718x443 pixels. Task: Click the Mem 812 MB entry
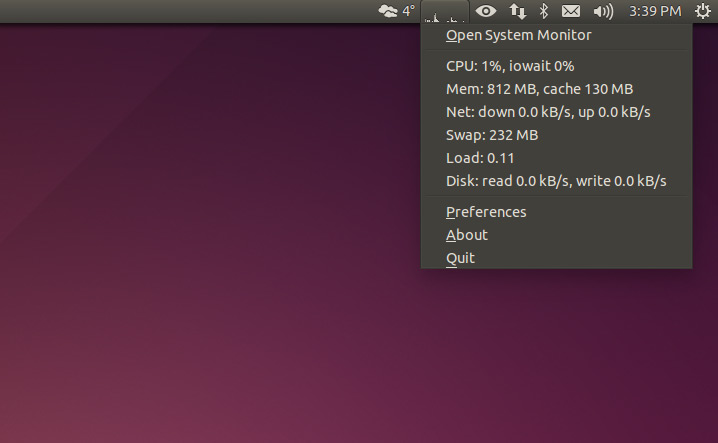539,89
